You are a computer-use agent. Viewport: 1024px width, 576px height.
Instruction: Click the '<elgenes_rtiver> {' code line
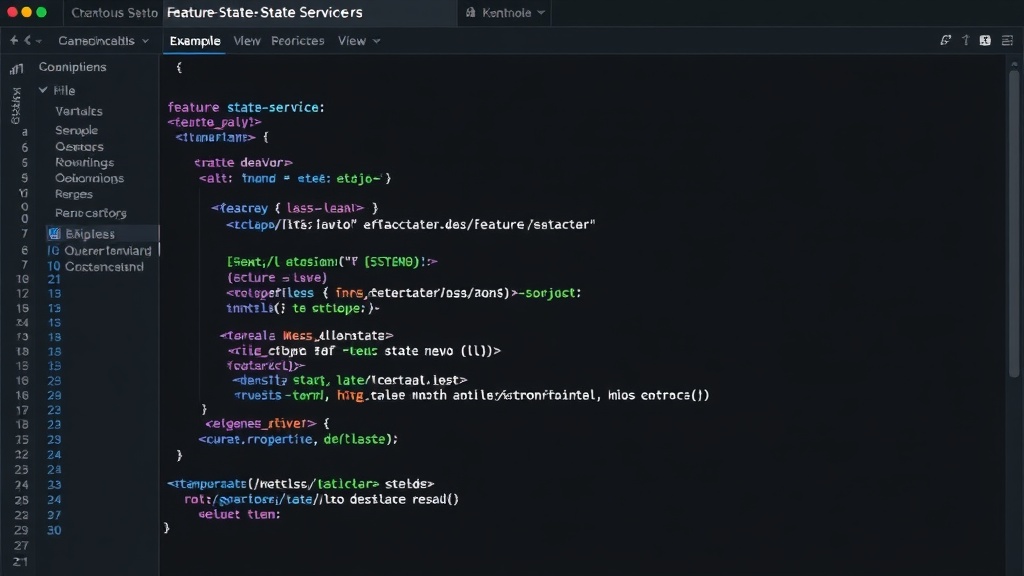click(x=268, y=423)
